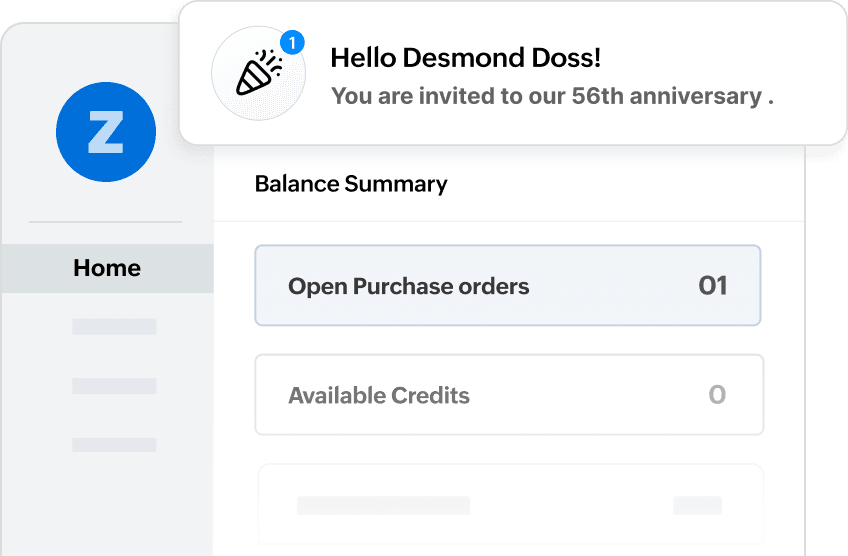
Task: Click the Hello Desmond Doss! notification title
Action: click(x=465, y=58)
